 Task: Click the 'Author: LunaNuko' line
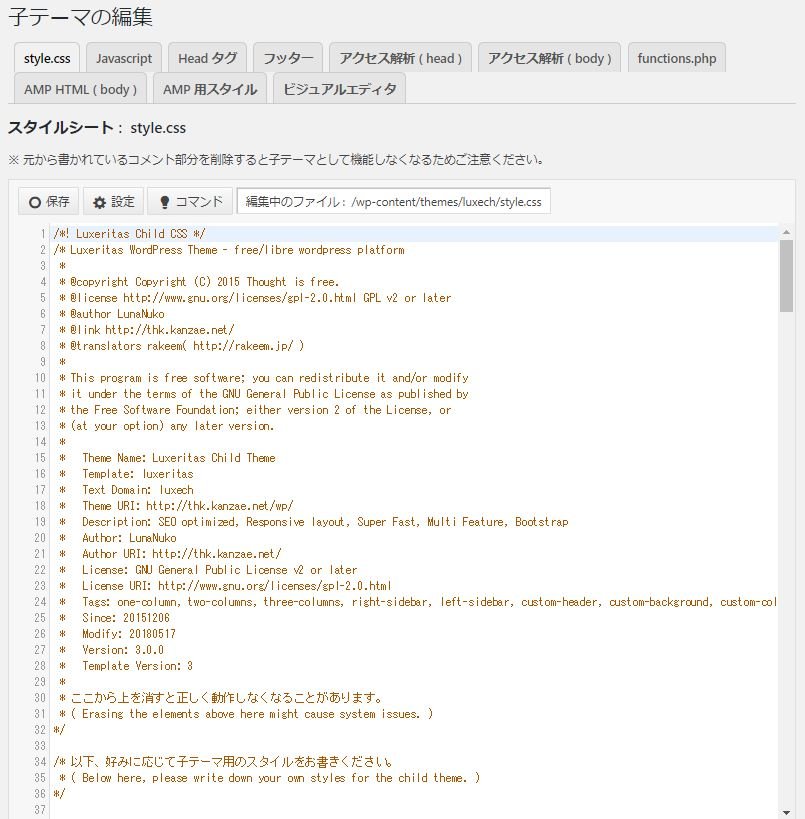click(x=117, y=538)
